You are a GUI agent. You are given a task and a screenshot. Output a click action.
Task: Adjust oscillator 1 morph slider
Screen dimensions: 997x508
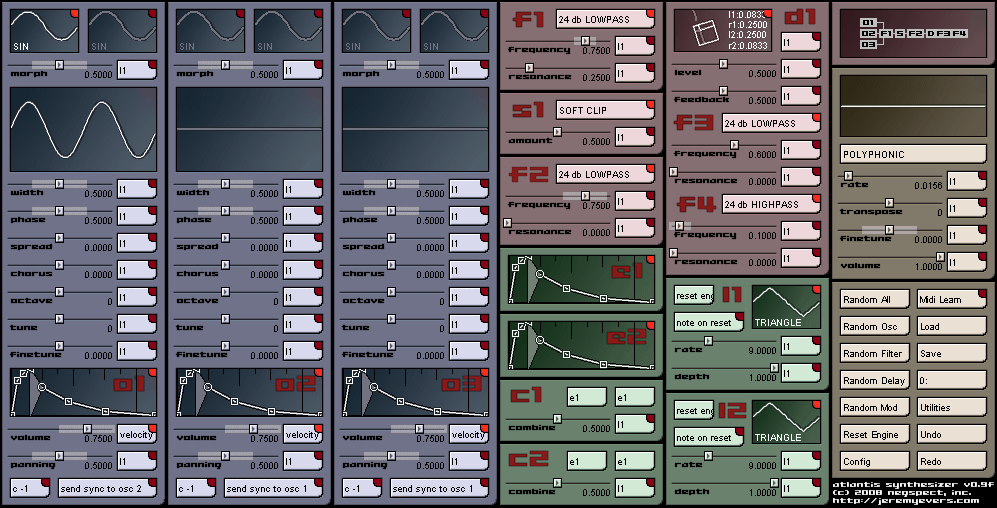pos(60,65)
